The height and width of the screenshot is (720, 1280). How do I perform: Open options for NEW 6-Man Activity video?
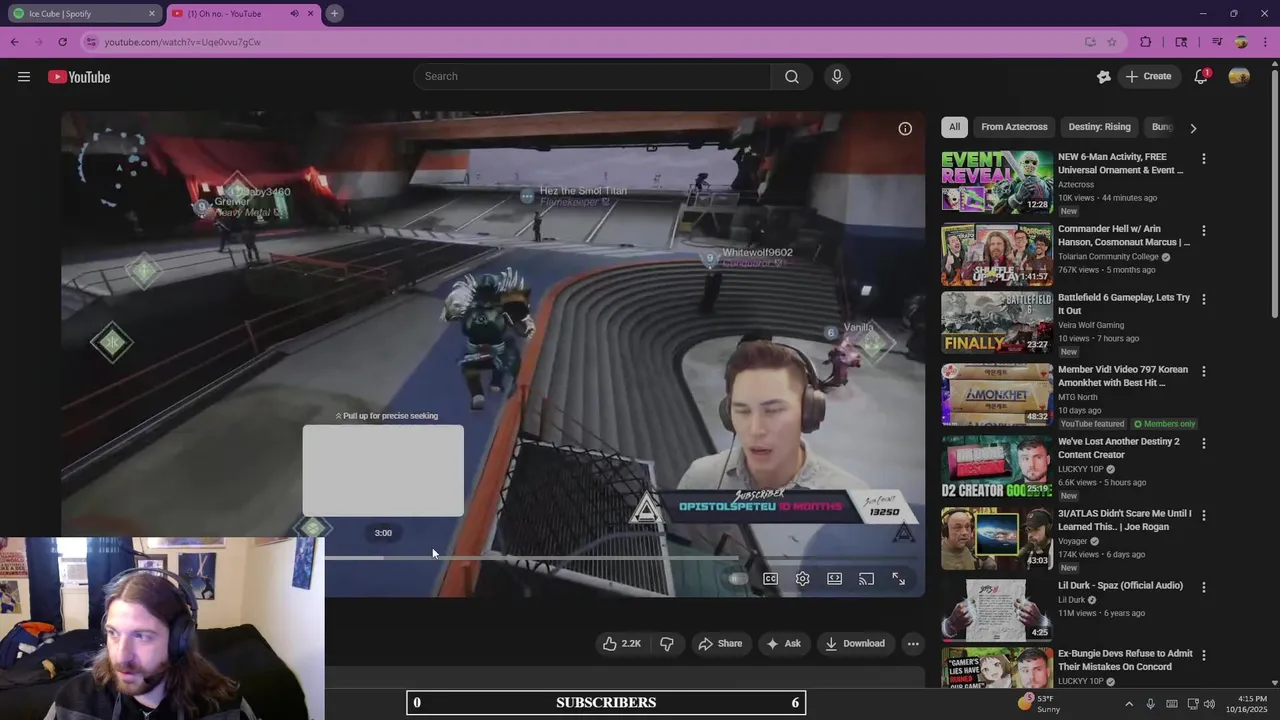(1203, 159)
